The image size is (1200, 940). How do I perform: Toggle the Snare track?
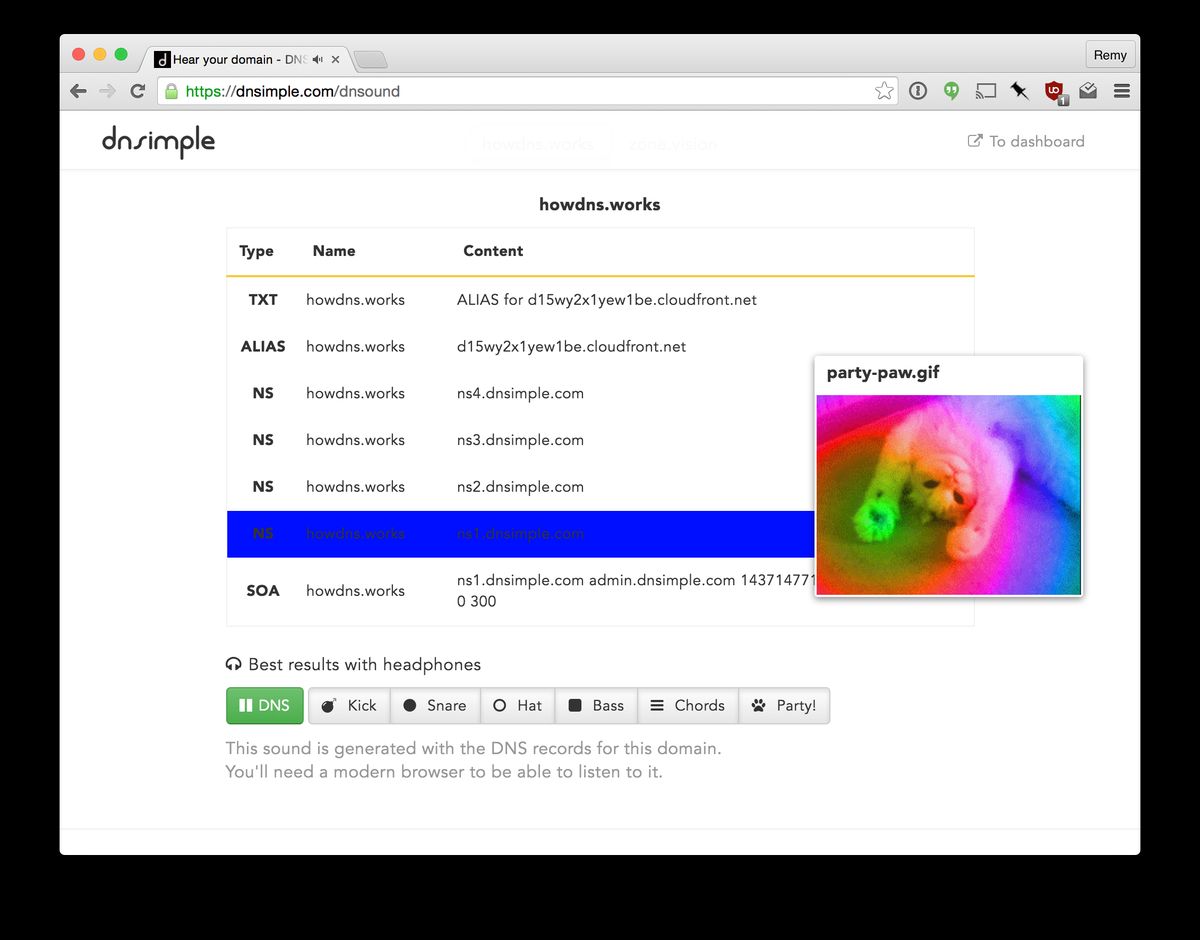tap(435, 705)
